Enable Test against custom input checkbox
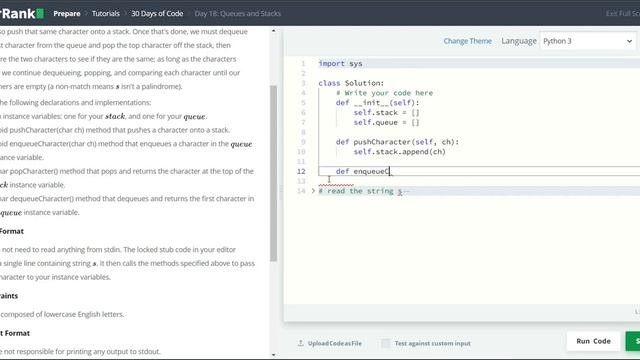Viewport: 640px width, 360px height. click(385, 343)
